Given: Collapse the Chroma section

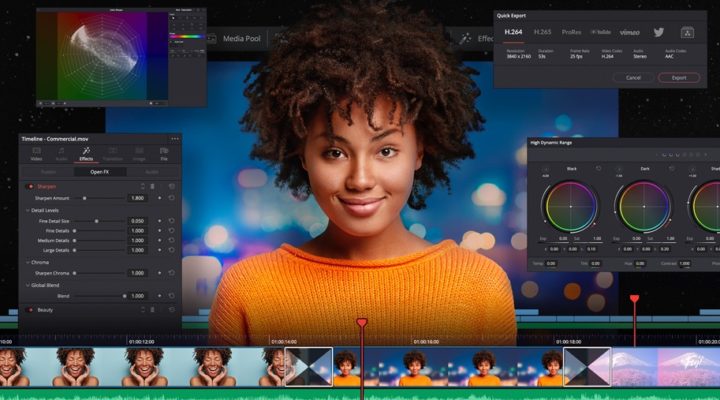Looking at the screenshot, I should [28, 262].
